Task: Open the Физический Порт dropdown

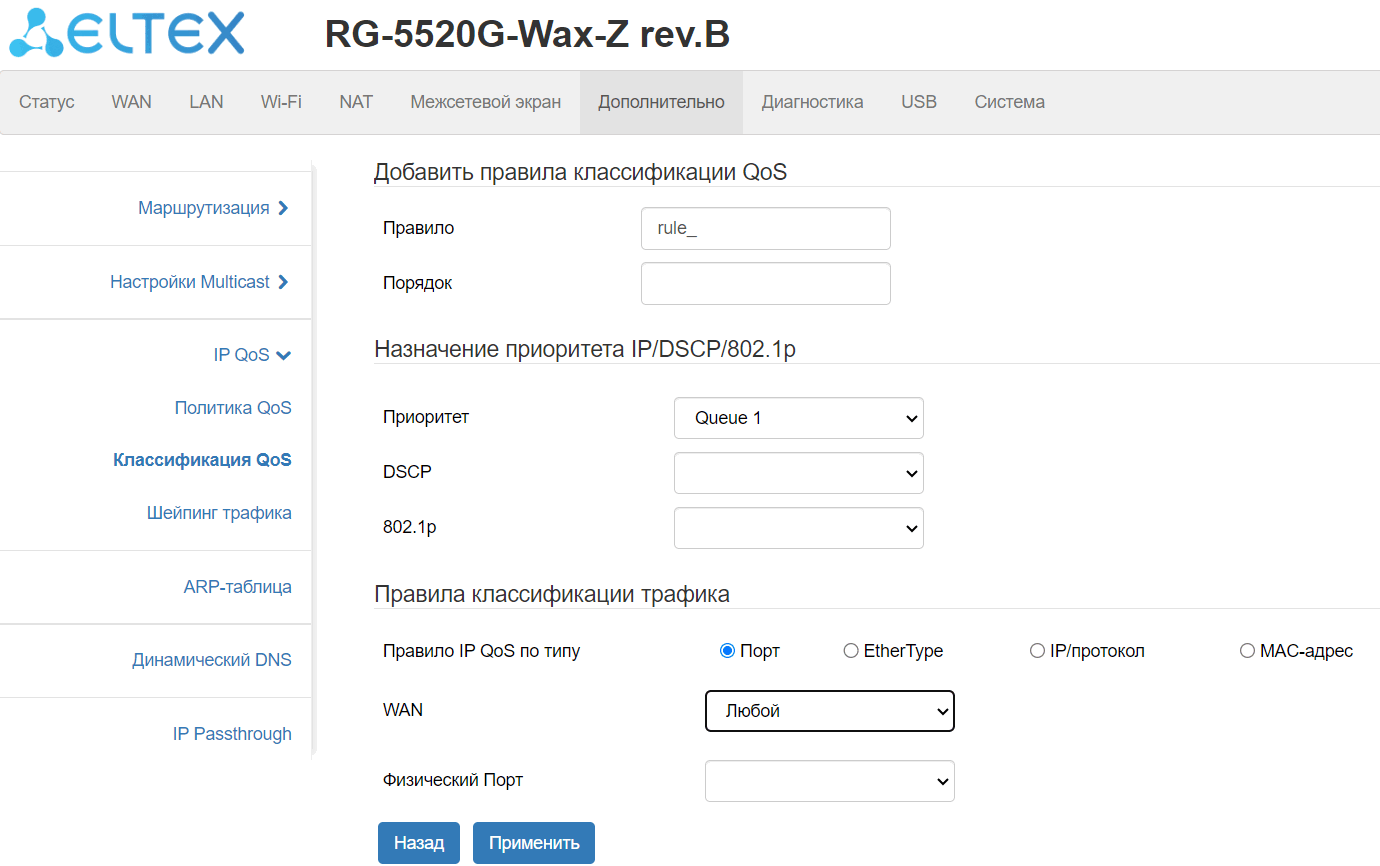Action: pos(829,781)
